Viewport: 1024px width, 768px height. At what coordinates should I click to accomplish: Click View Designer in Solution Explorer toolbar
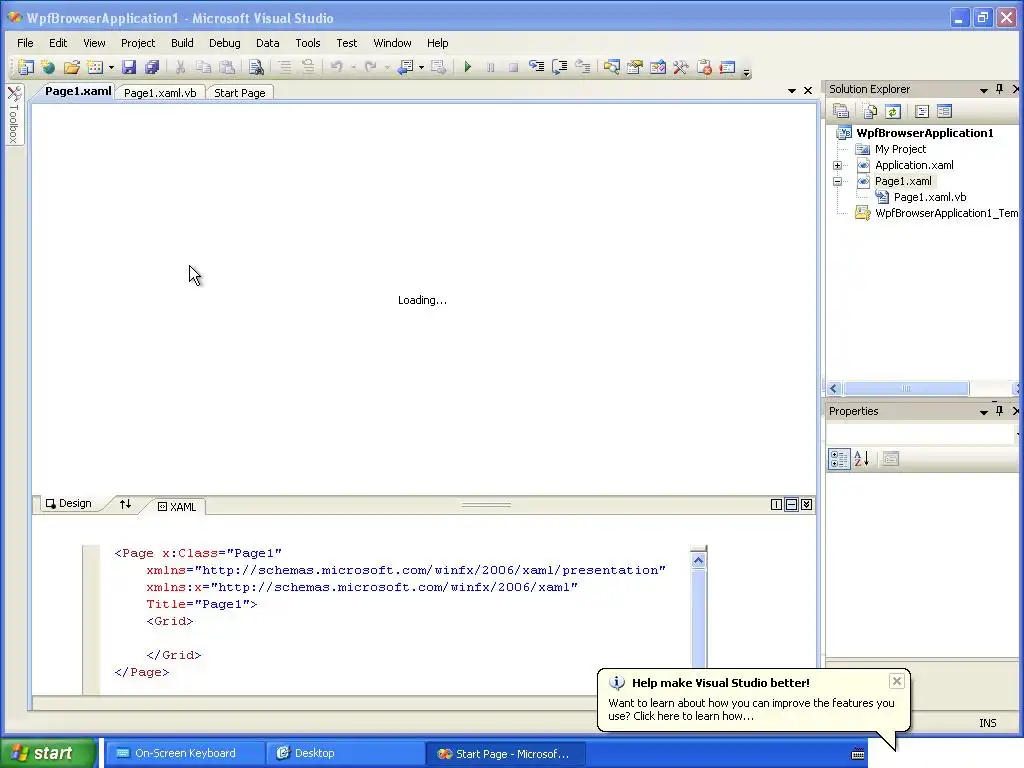point(944,112)
